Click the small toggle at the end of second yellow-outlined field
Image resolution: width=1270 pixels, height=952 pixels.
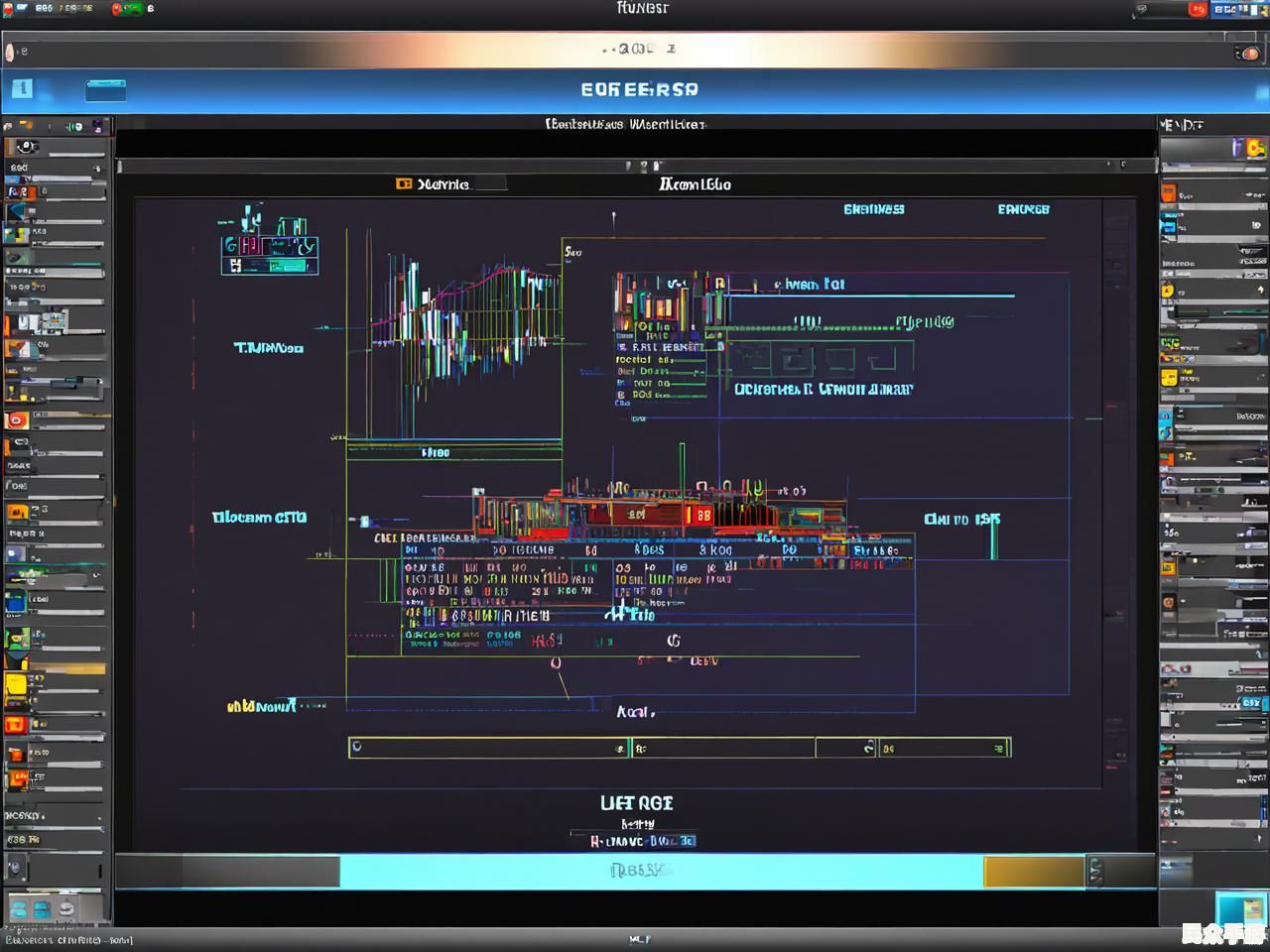click(x=868, y=749)
